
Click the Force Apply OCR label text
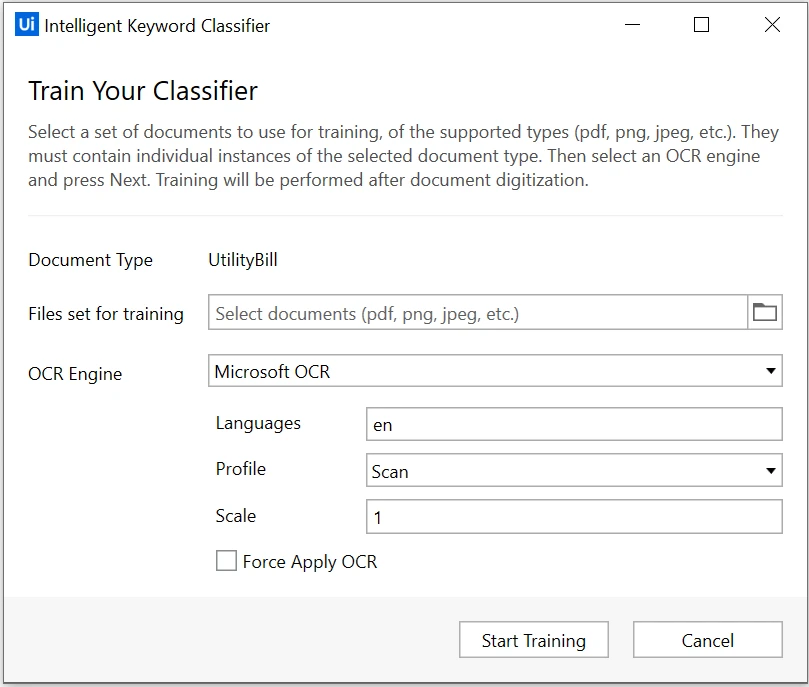point(310,562)
